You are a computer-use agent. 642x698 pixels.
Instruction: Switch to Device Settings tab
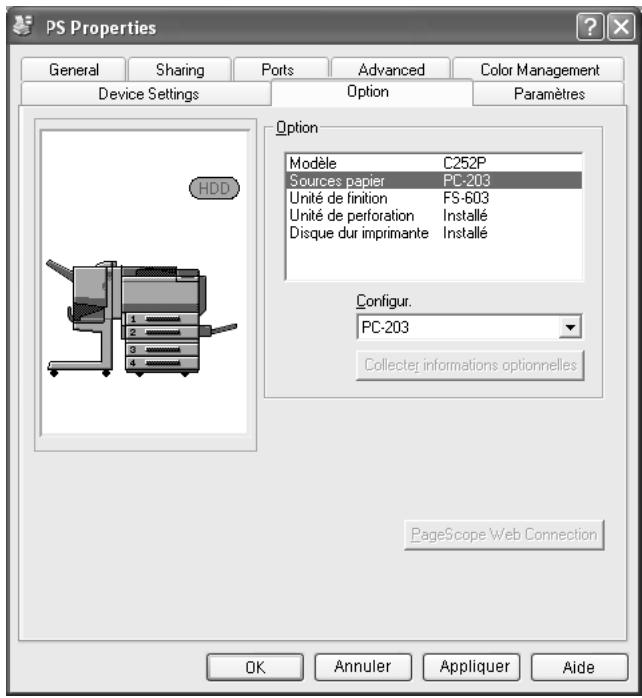pyautogui.click(x=148, y=94)
